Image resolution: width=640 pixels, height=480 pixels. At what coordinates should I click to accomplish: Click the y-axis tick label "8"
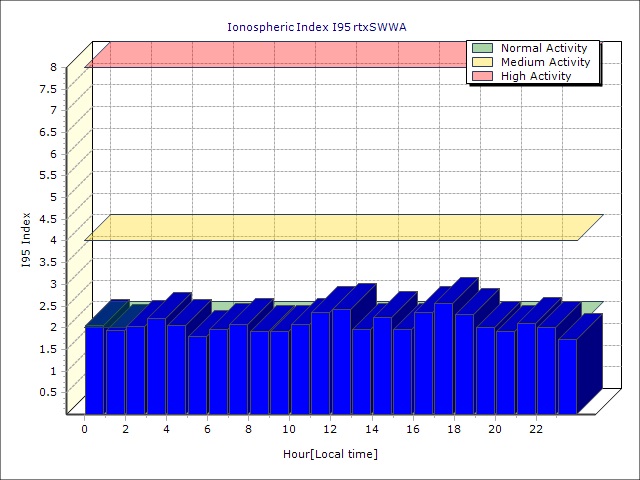tap(54, 67)
